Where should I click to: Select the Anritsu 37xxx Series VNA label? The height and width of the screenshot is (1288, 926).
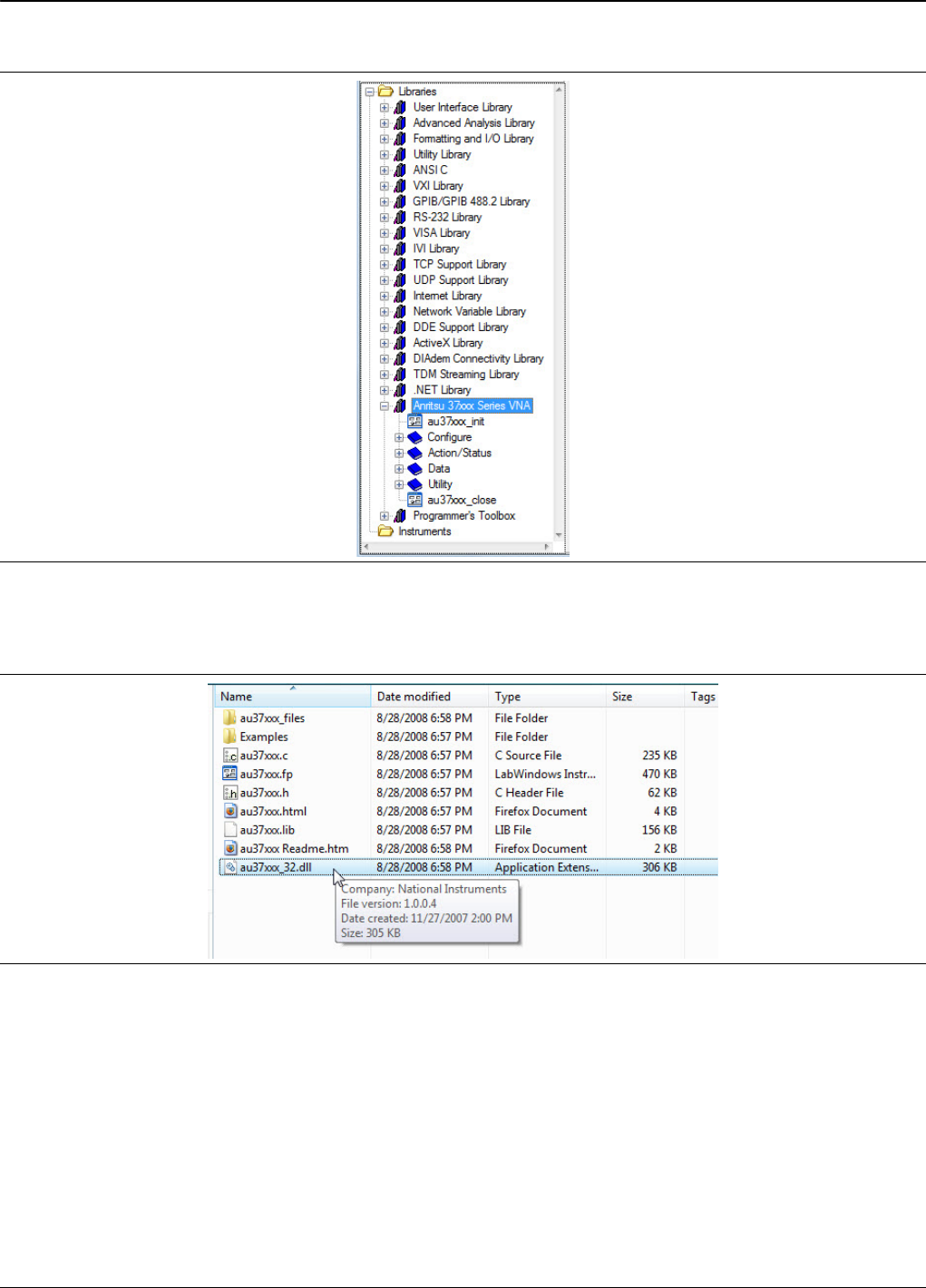[x=472, y=405]
